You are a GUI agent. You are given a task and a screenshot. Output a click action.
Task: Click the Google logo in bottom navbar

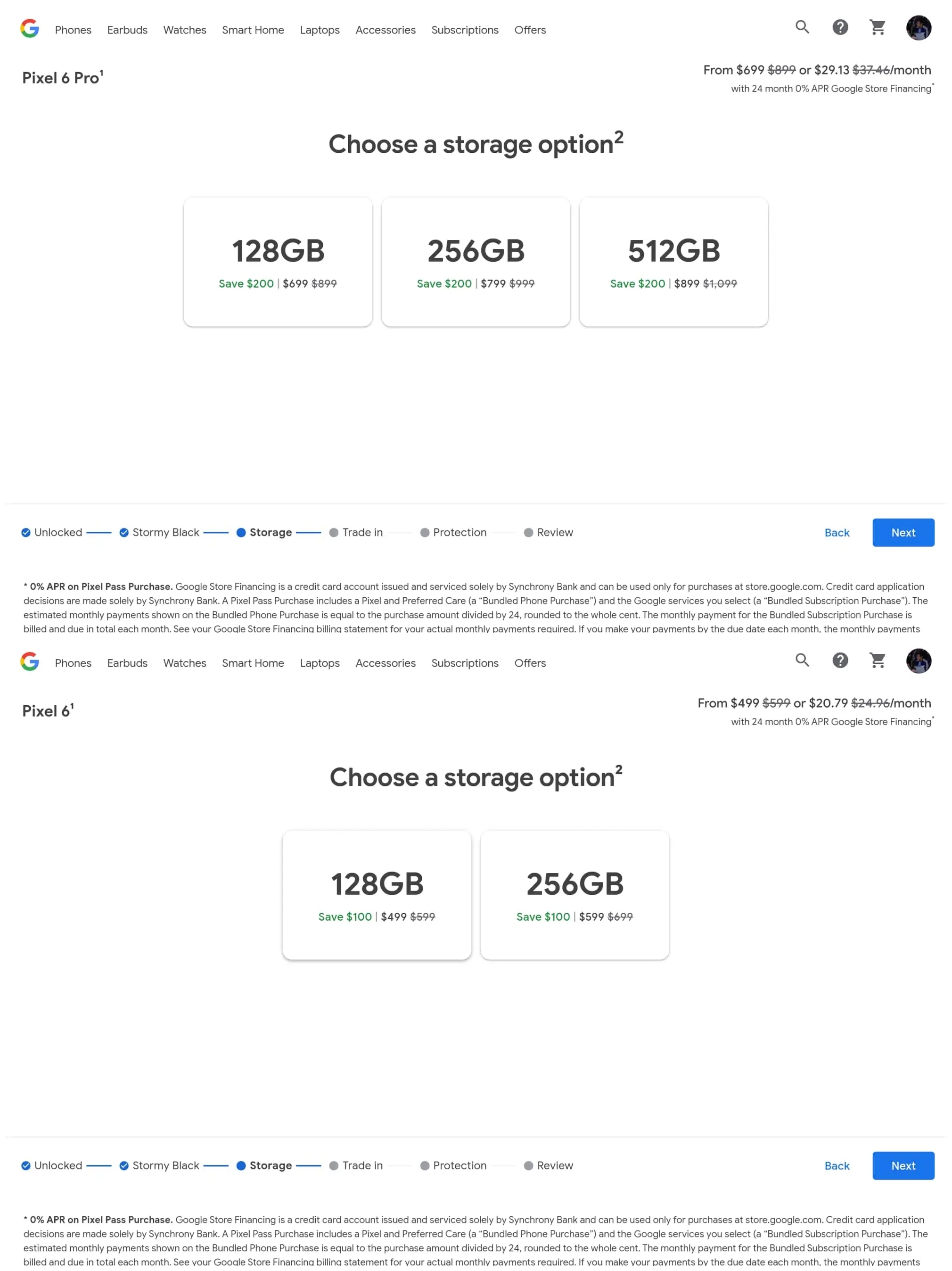pyautogui.click(x=29, y=661)
